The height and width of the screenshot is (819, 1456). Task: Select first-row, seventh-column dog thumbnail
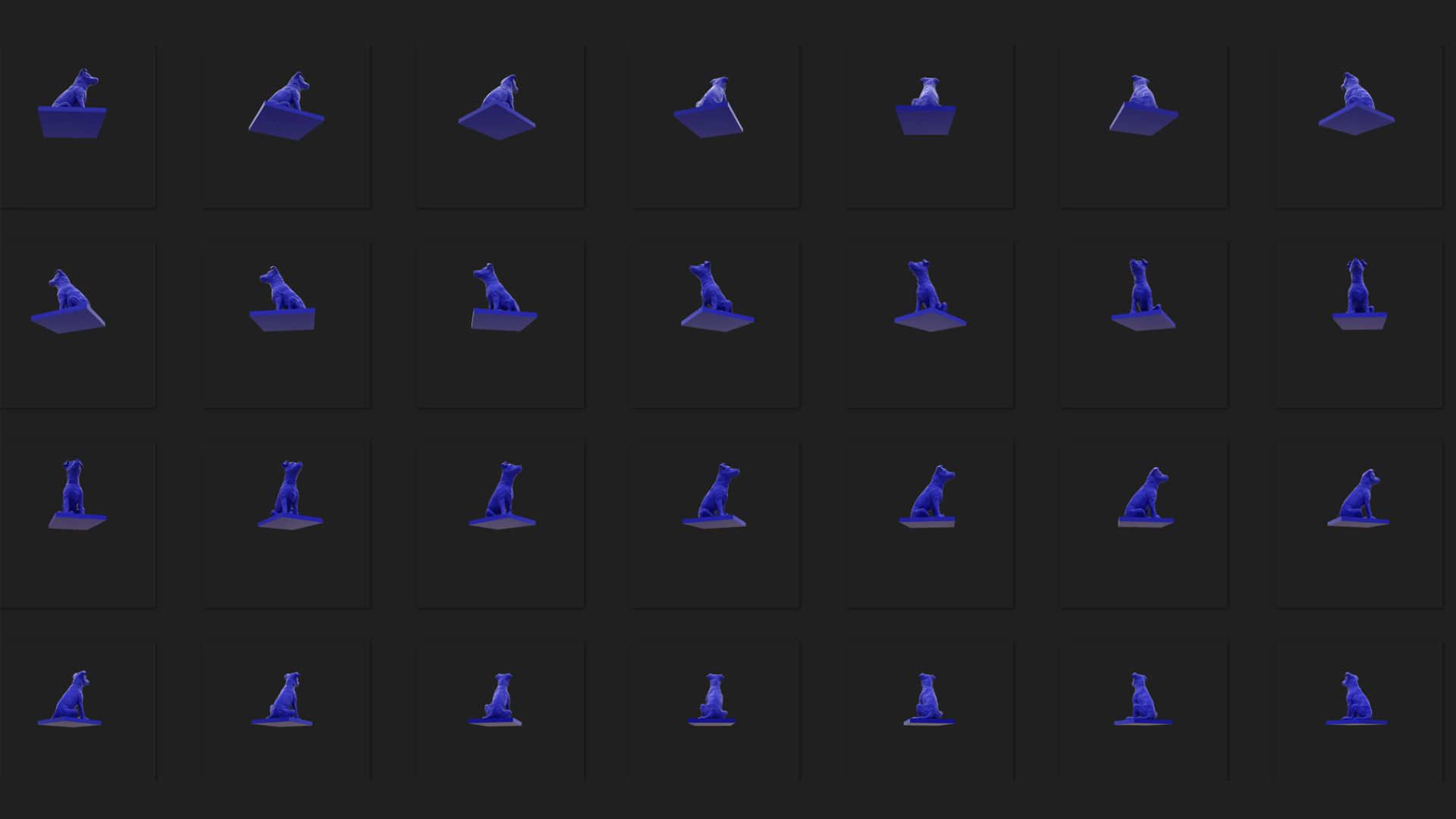coord(1359,126)
